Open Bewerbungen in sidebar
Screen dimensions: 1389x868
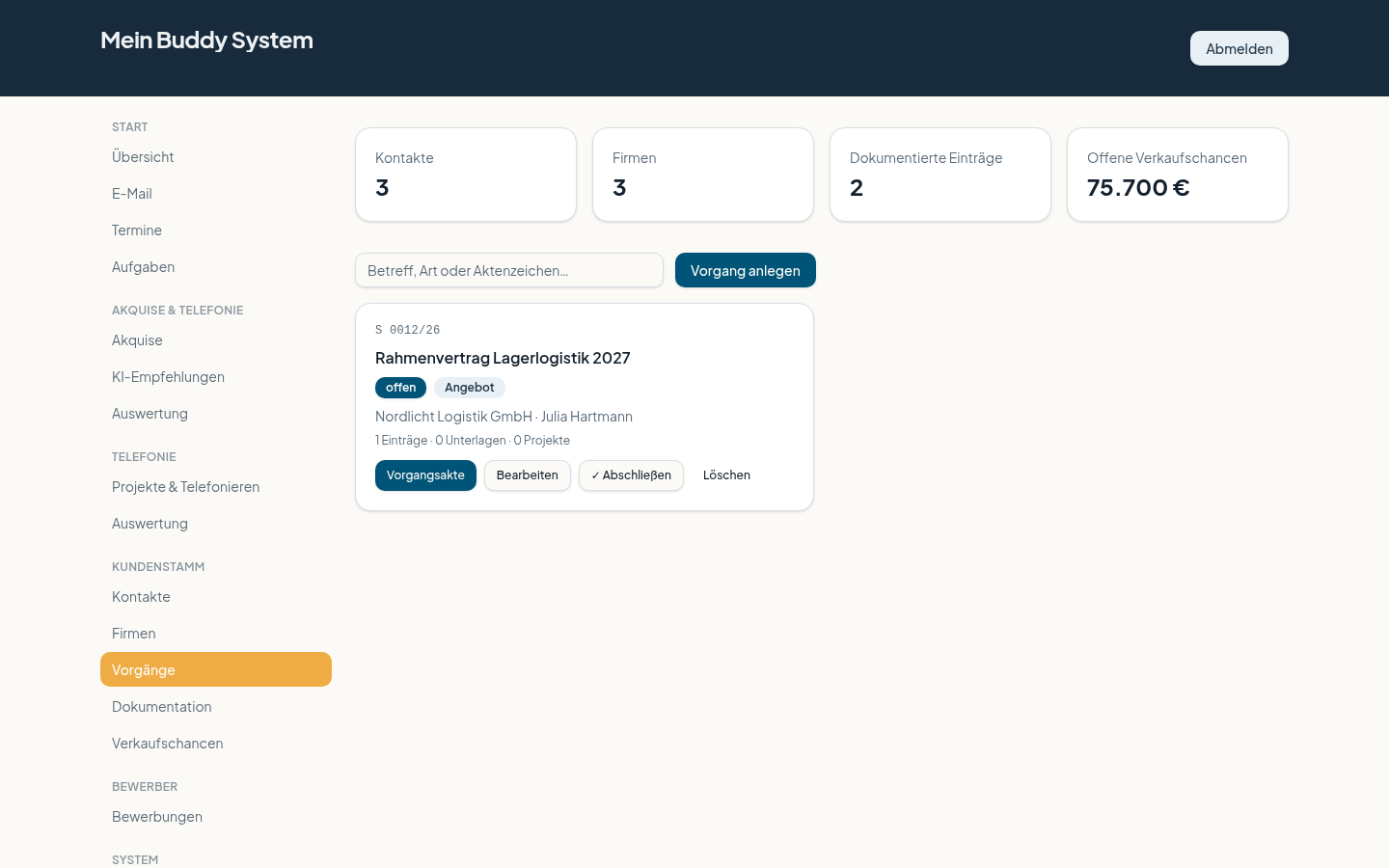coord(216,816)
